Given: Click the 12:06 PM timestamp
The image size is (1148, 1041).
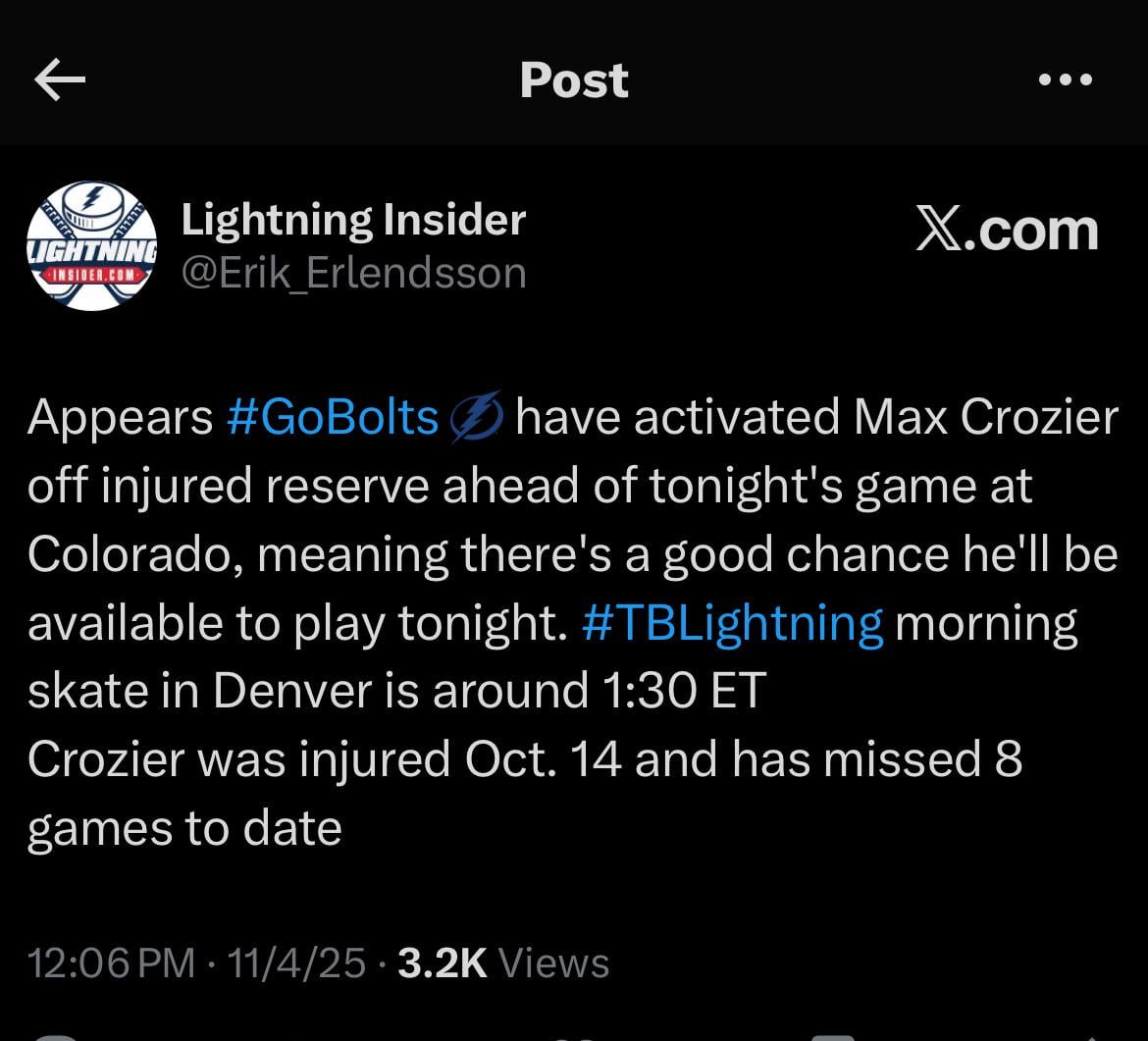Looking at the screenshot, I should click(x=111, y=963).
